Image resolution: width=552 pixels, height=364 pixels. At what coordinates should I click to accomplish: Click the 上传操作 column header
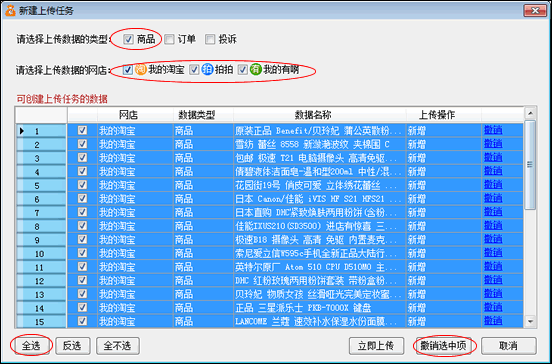444,115
